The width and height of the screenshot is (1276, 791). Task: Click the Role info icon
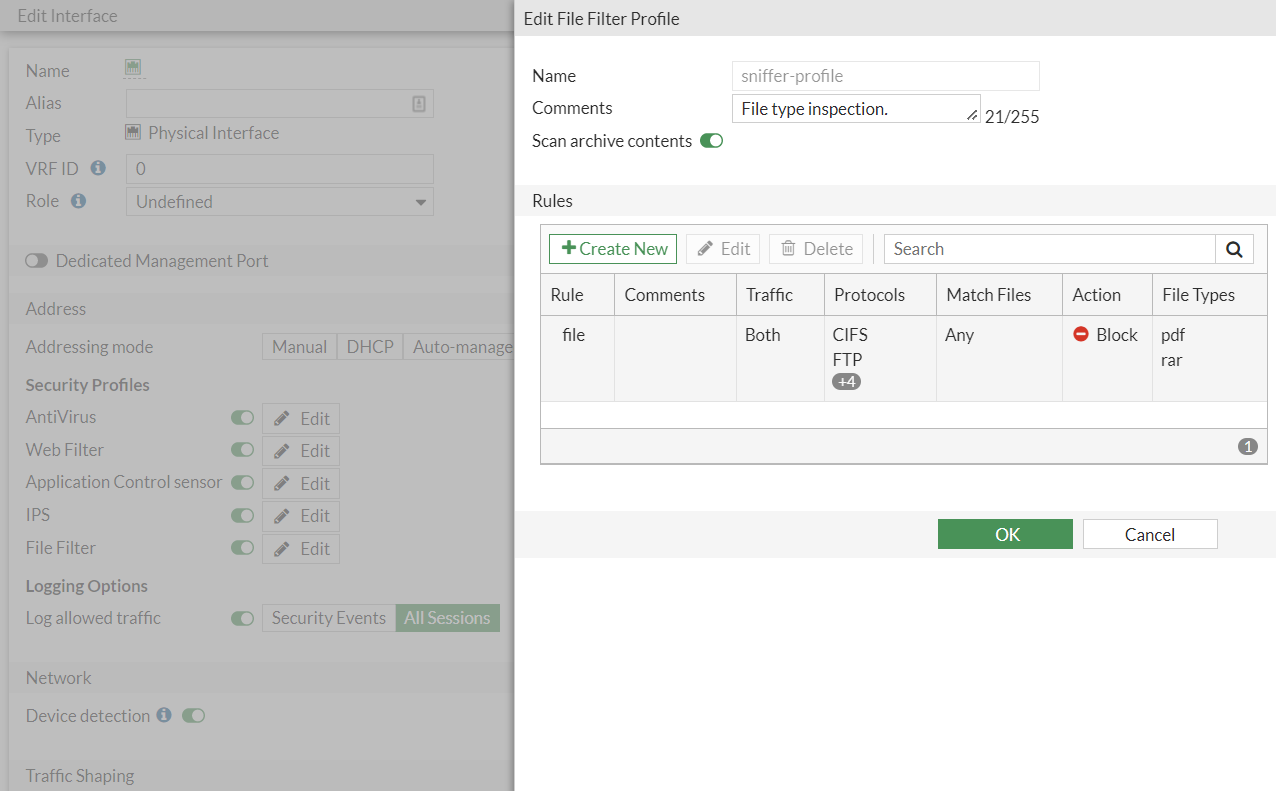pyautogui.click(x=78, y=201)
